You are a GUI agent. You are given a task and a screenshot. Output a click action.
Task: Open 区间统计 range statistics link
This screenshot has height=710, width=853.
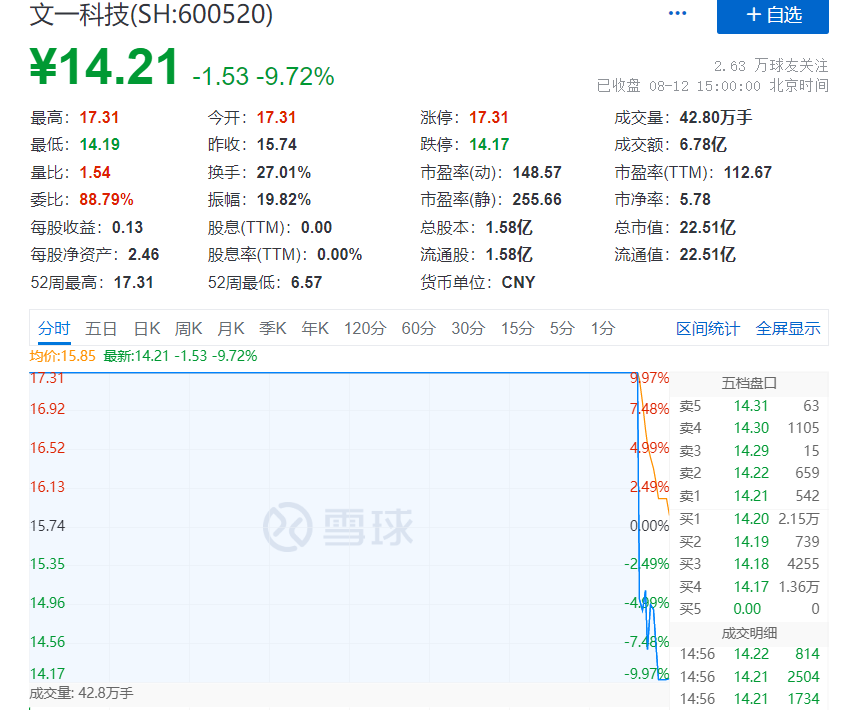(708, 328)
